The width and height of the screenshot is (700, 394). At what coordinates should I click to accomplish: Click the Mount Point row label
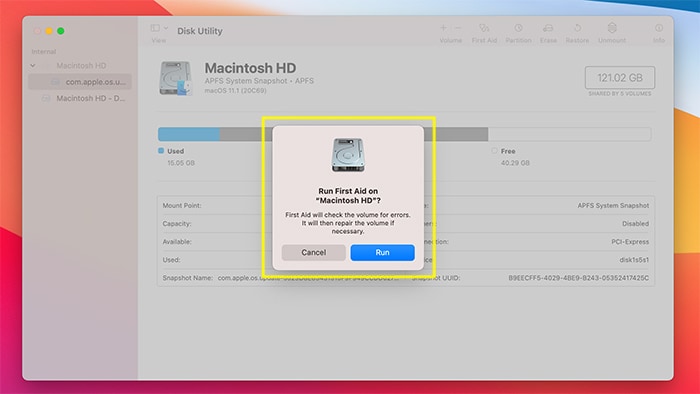coord(182,206)
